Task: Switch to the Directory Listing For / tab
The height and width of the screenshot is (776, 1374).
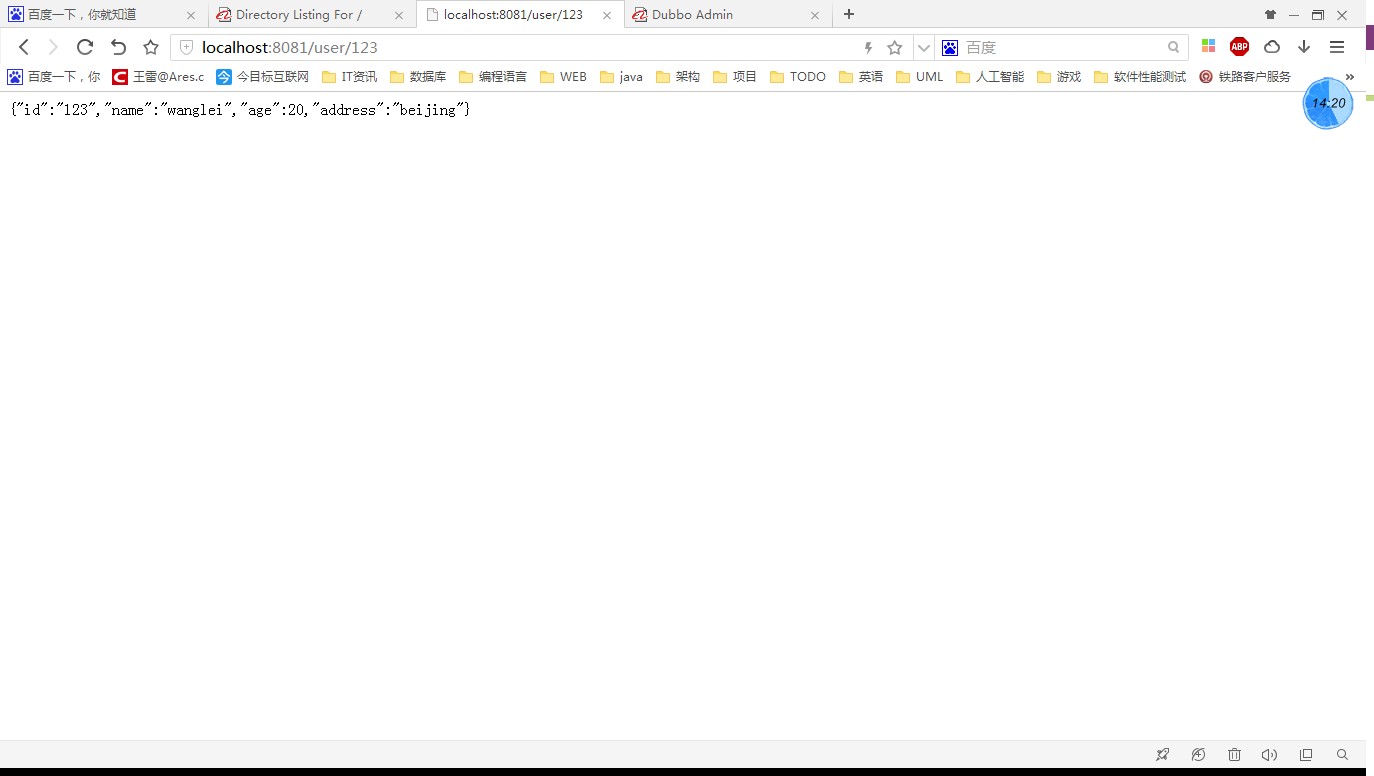Action: (x=310, y=15)
